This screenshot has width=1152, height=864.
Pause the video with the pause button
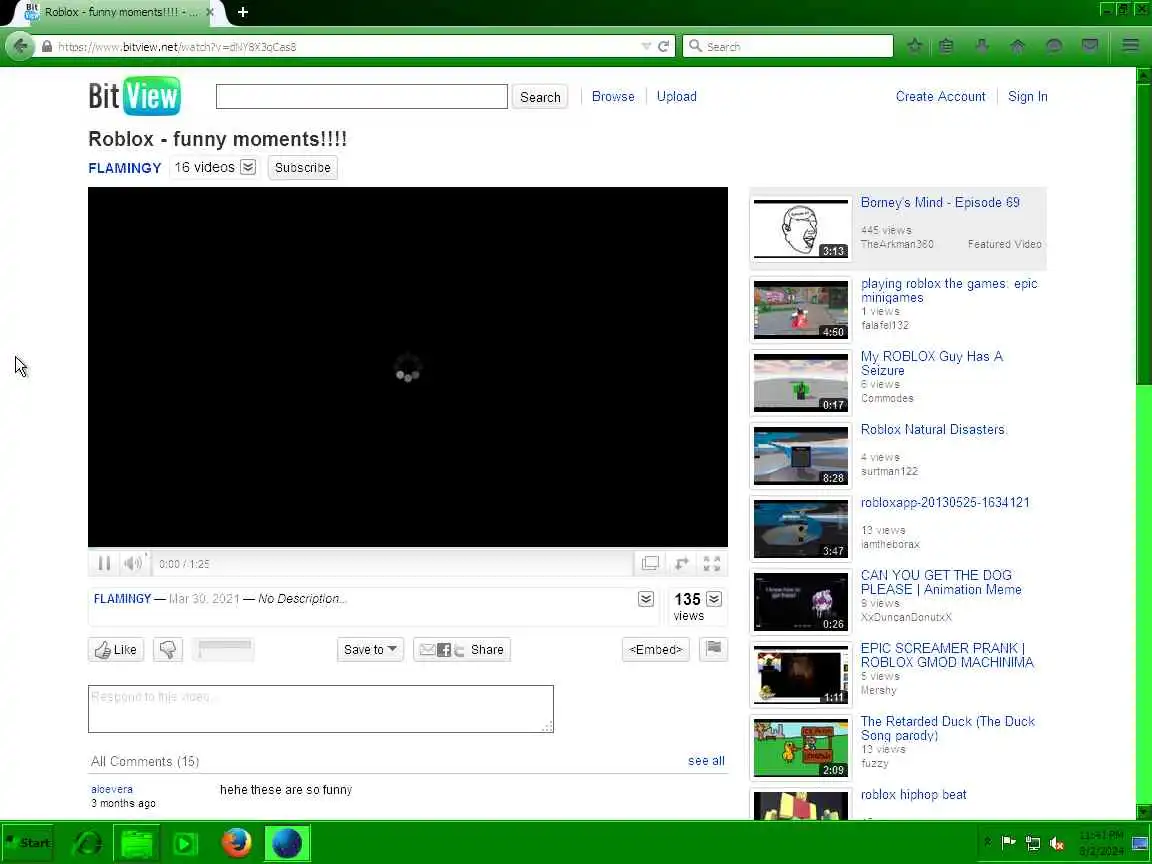click(x=104, y=564)
